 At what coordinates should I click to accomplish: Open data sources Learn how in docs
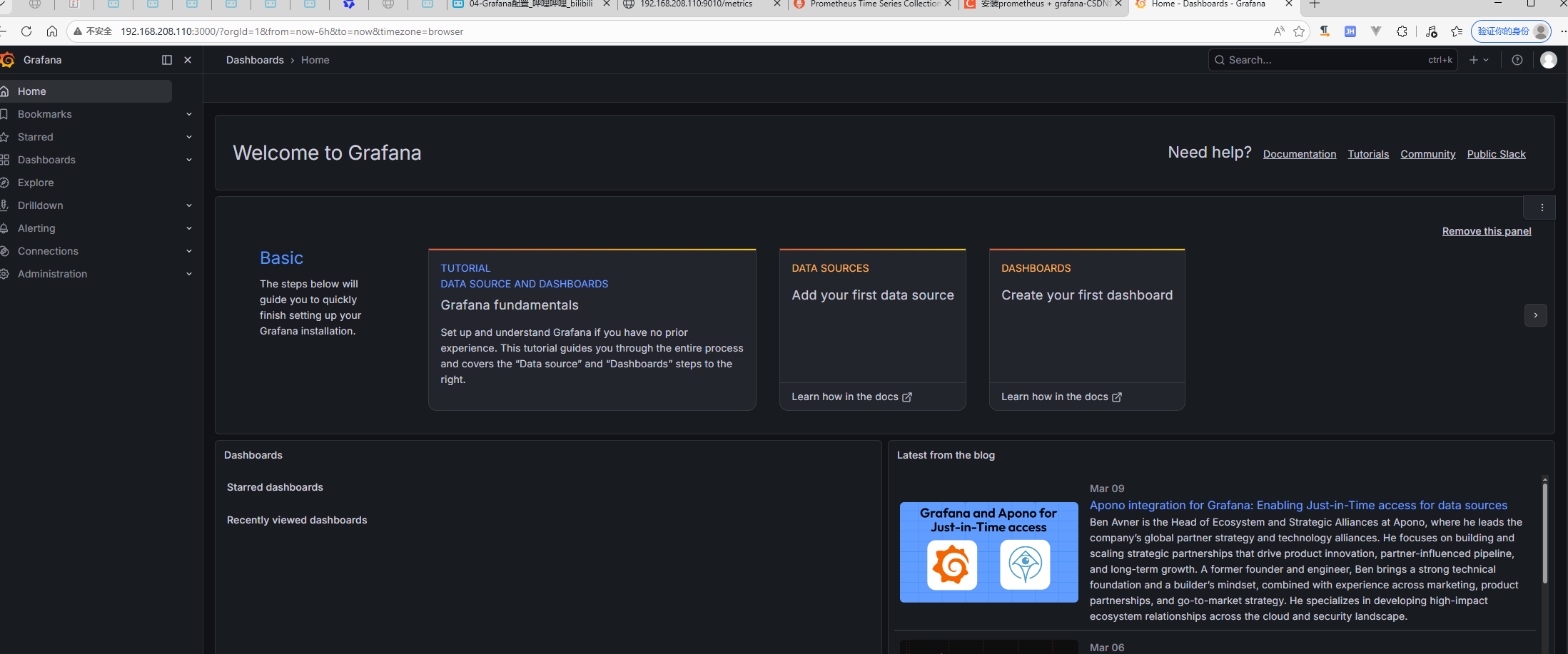point(851,397)
